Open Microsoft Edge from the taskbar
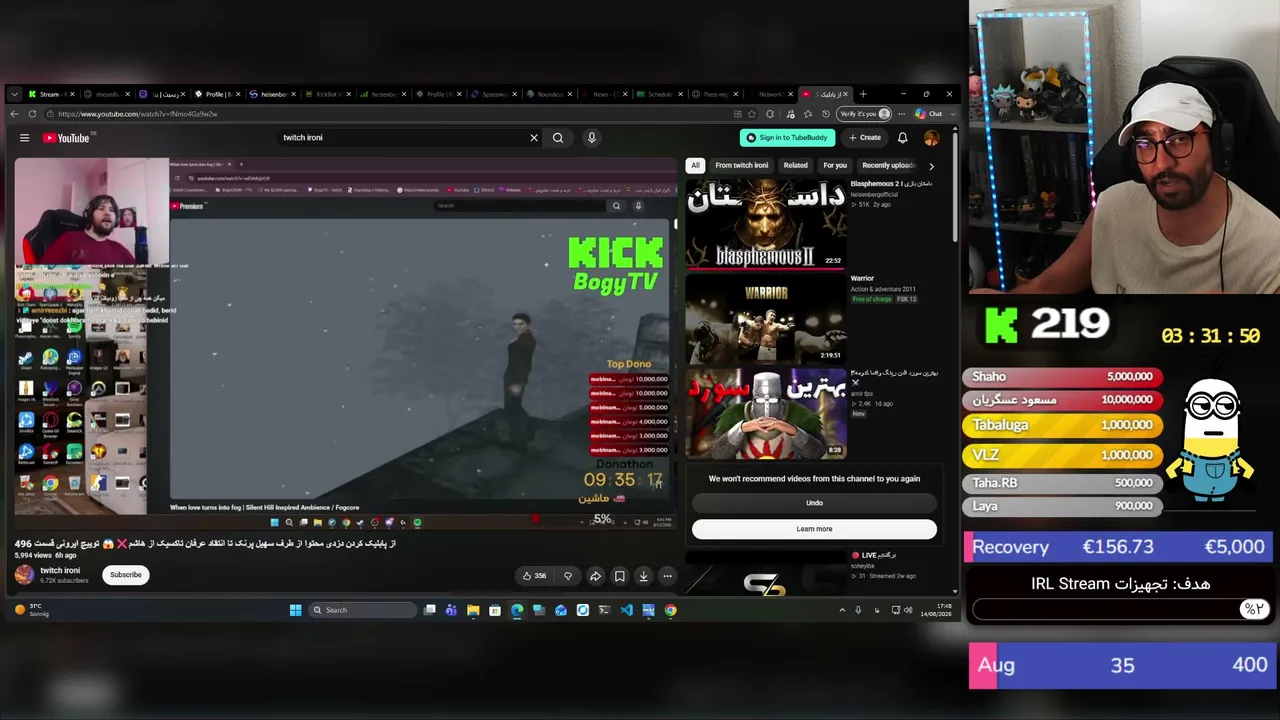The width and height of the screenshot is (1280, 720). [x=517, y=610]
